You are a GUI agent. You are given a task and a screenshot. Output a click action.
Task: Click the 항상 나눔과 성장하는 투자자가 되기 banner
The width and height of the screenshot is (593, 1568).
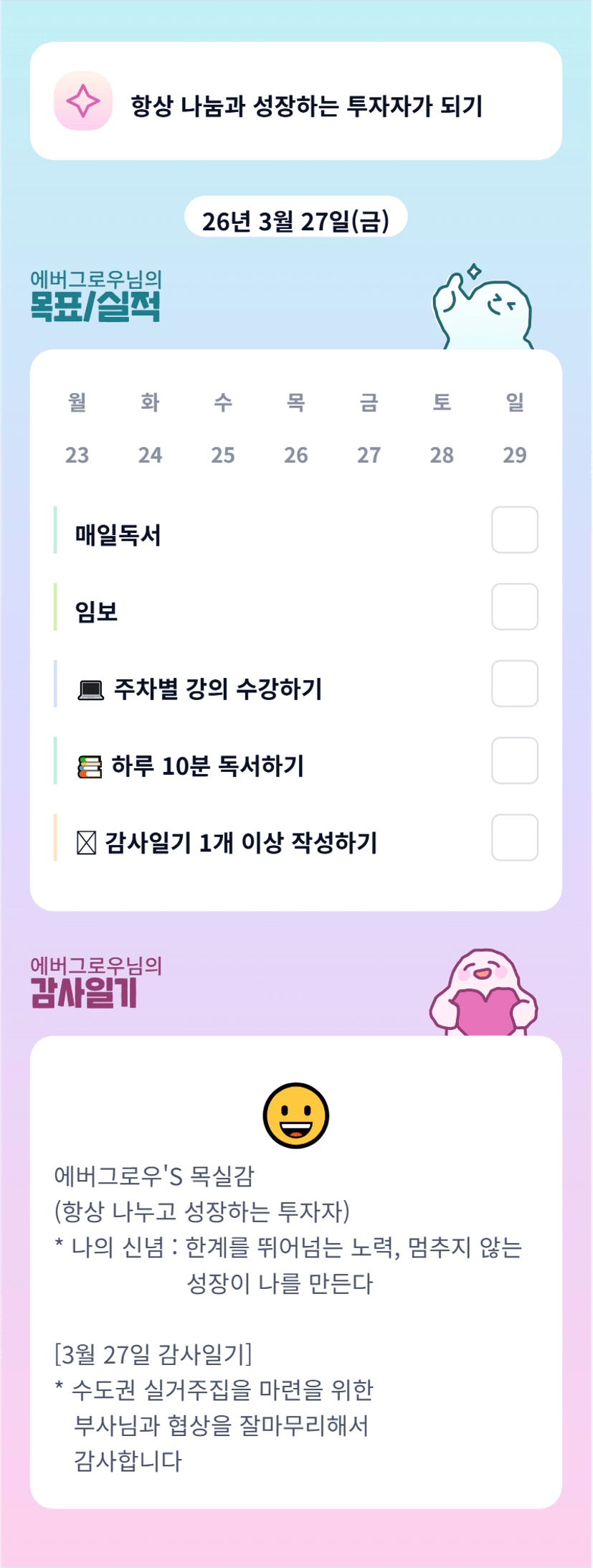306,106
